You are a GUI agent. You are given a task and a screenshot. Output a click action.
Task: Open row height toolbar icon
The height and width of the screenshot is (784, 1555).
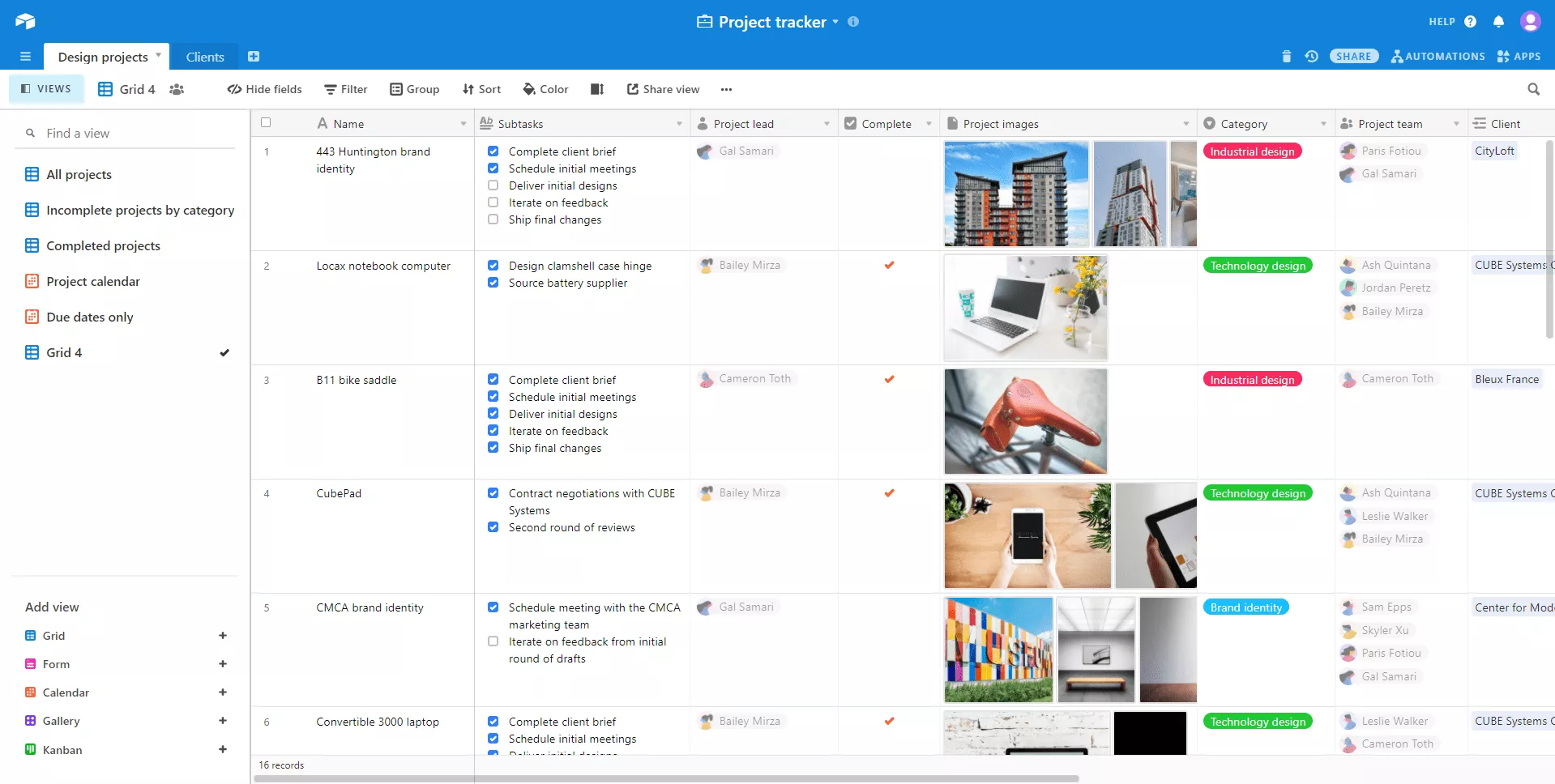point(597,89)
